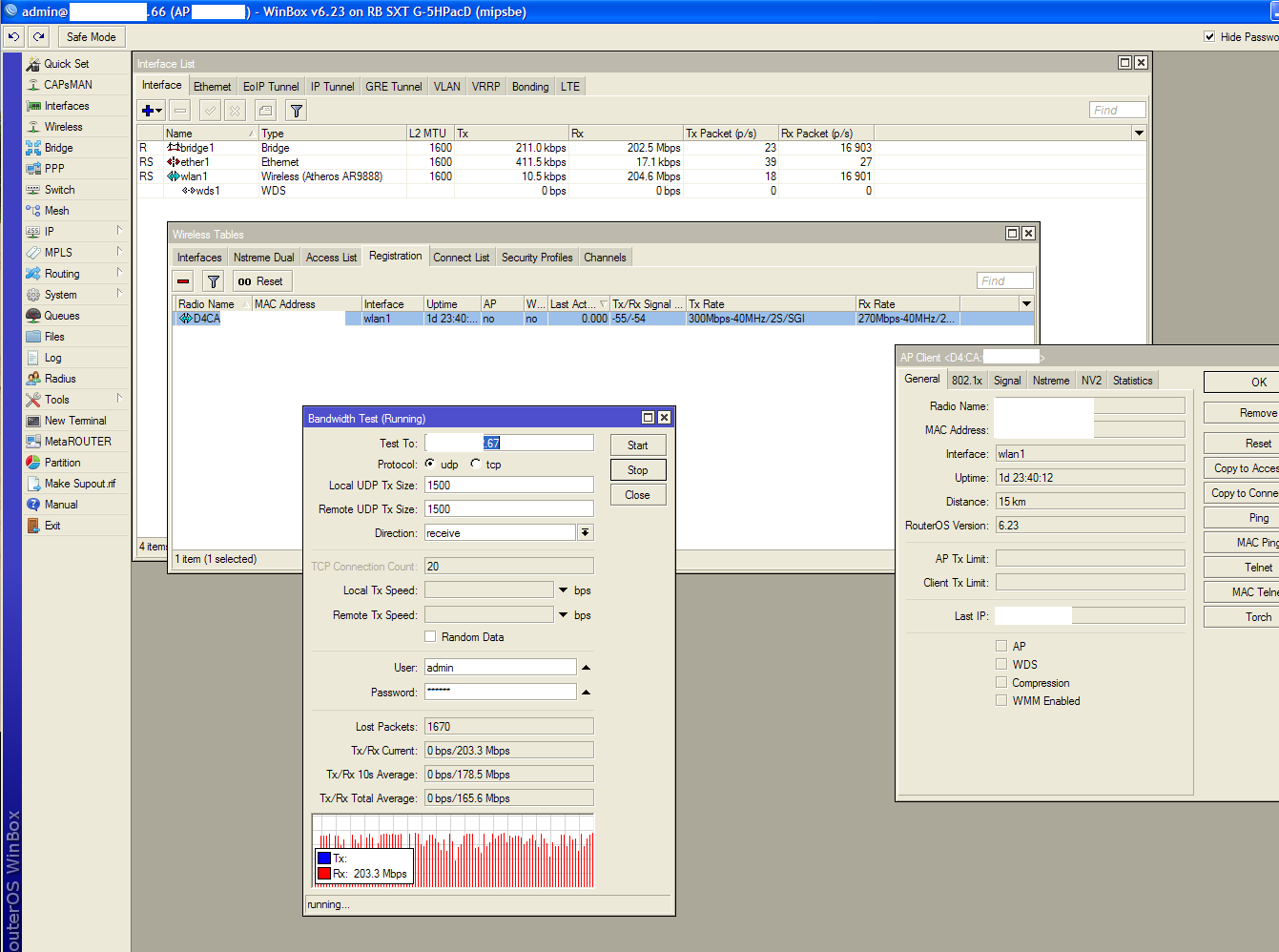Enable the Random Data checkbox
Viewport: 1279px width, 952px height.
(430, 636)
